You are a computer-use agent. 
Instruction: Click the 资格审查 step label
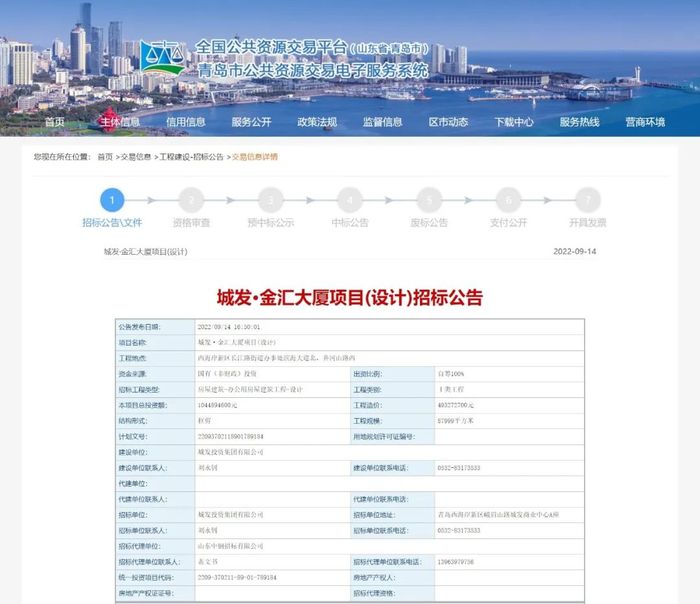(x=192, y=222)
